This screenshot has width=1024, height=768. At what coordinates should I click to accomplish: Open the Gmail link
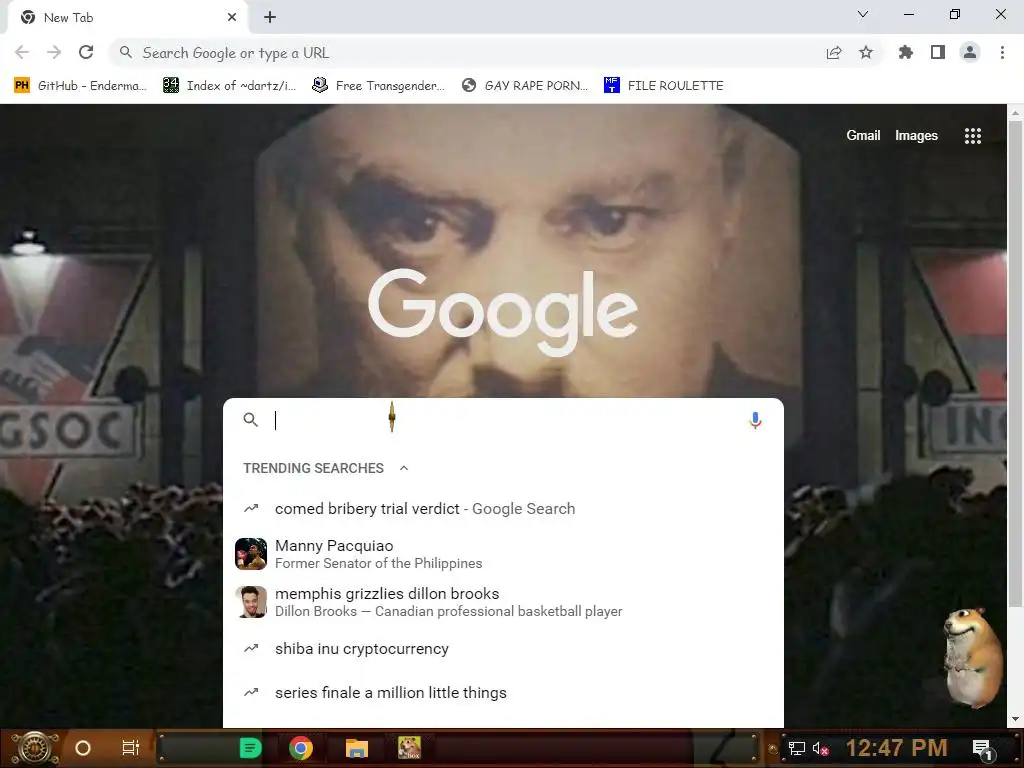(x=863, y=135)
